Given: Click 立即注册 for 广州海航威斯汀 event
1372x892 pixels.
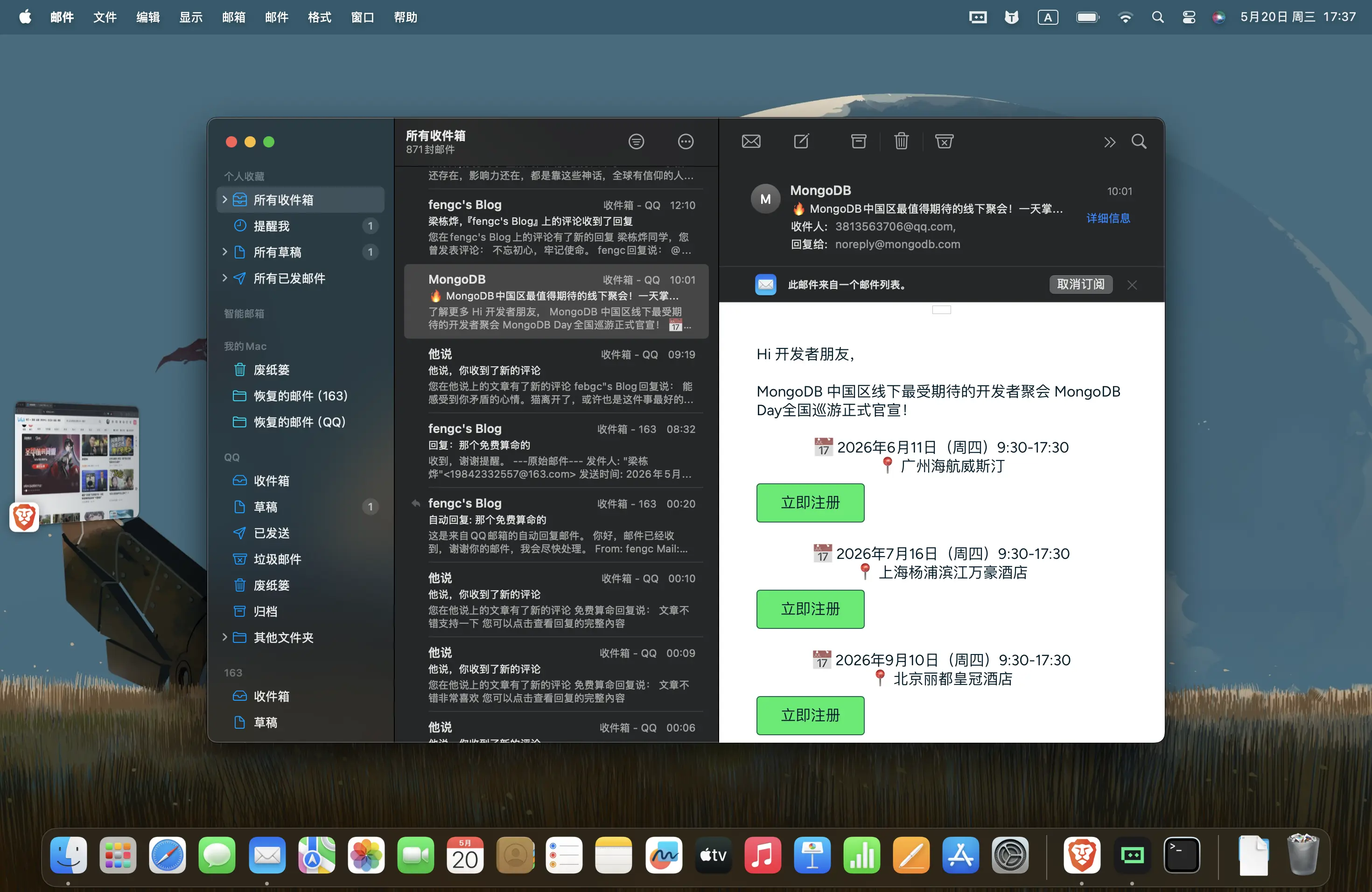Looking at the screenshot, I should pyautogui.click(x=810, y=502).
